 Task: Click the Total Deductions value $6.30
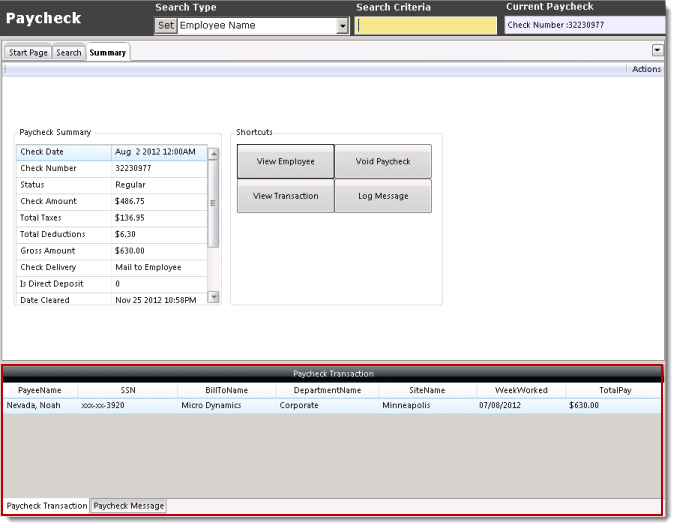tap(125, 234)
